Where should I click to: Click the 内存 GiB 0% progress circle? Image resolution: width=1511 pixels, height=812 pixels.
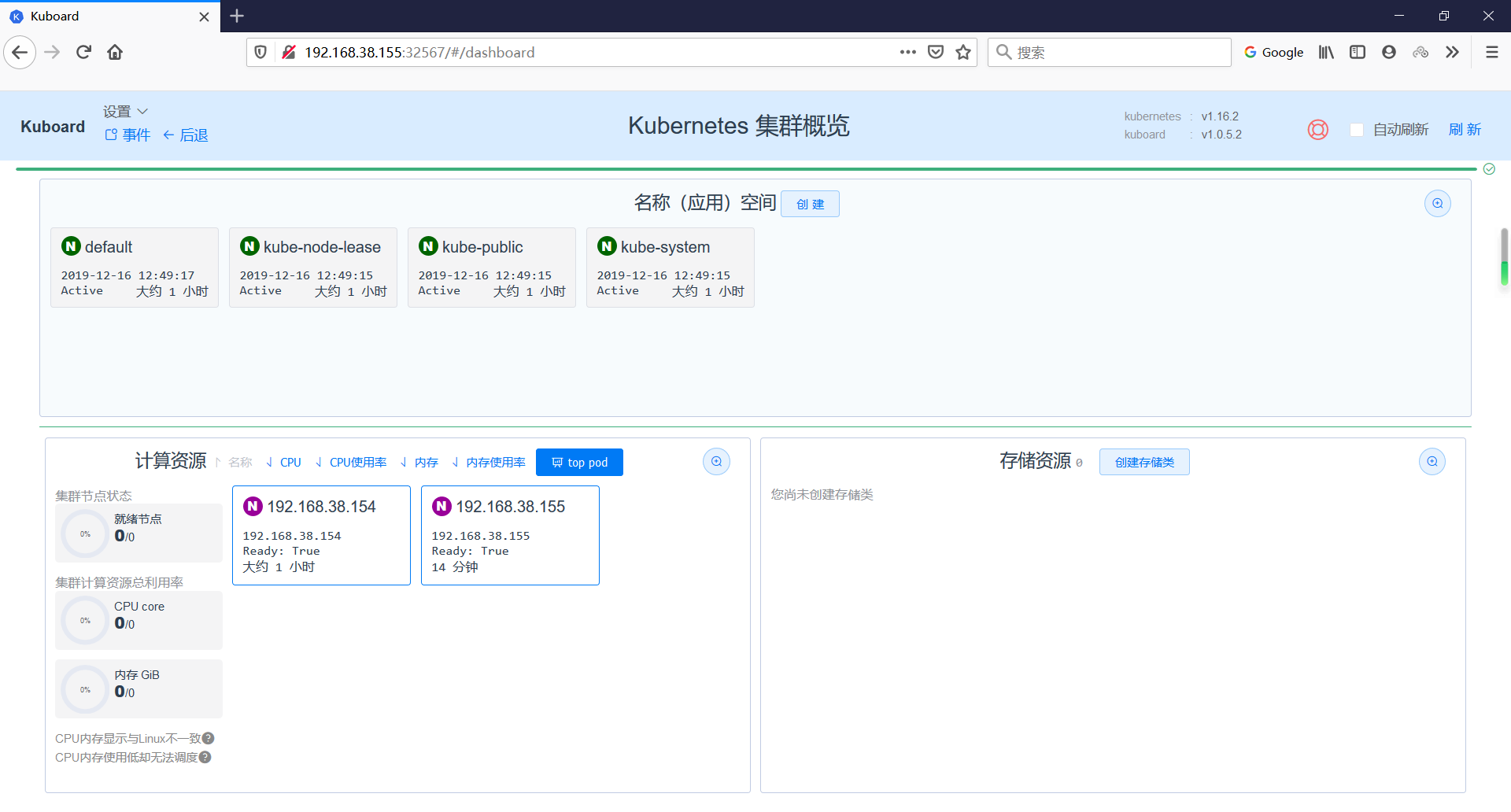[85, 689]
